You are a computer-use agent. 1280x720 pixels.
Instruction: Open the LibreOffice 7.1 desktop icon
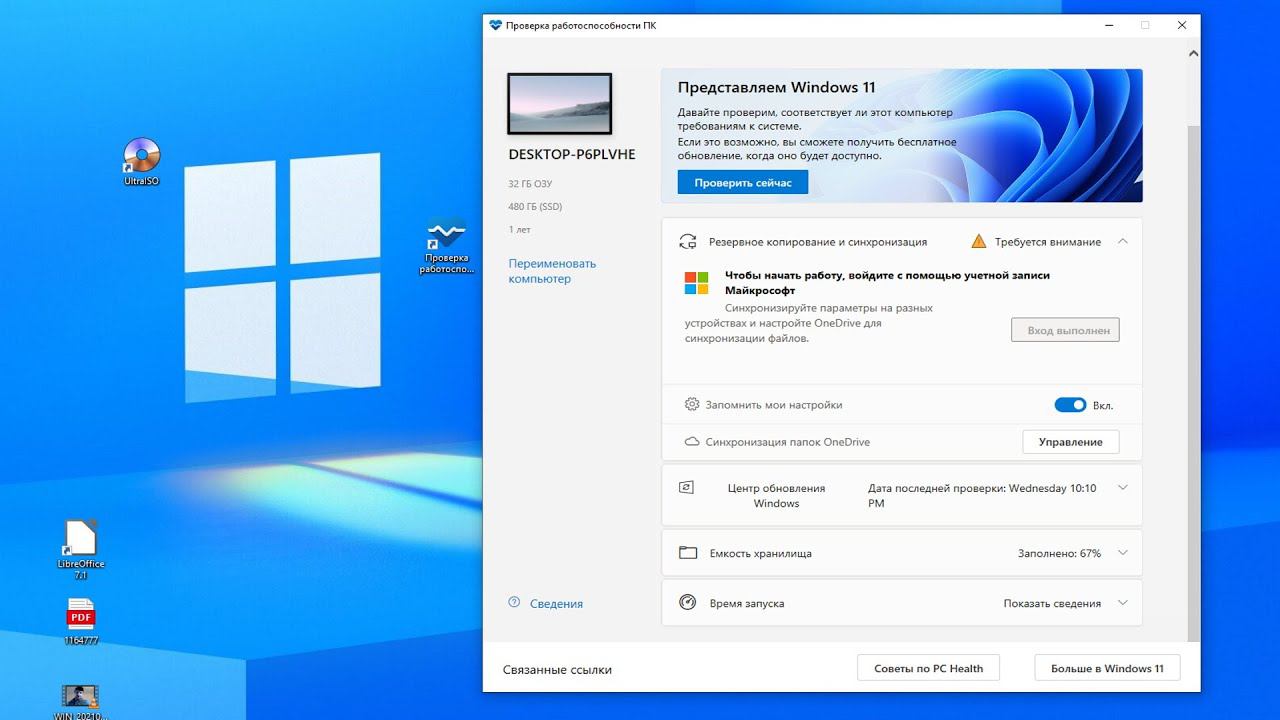click(x=81, y=549)
